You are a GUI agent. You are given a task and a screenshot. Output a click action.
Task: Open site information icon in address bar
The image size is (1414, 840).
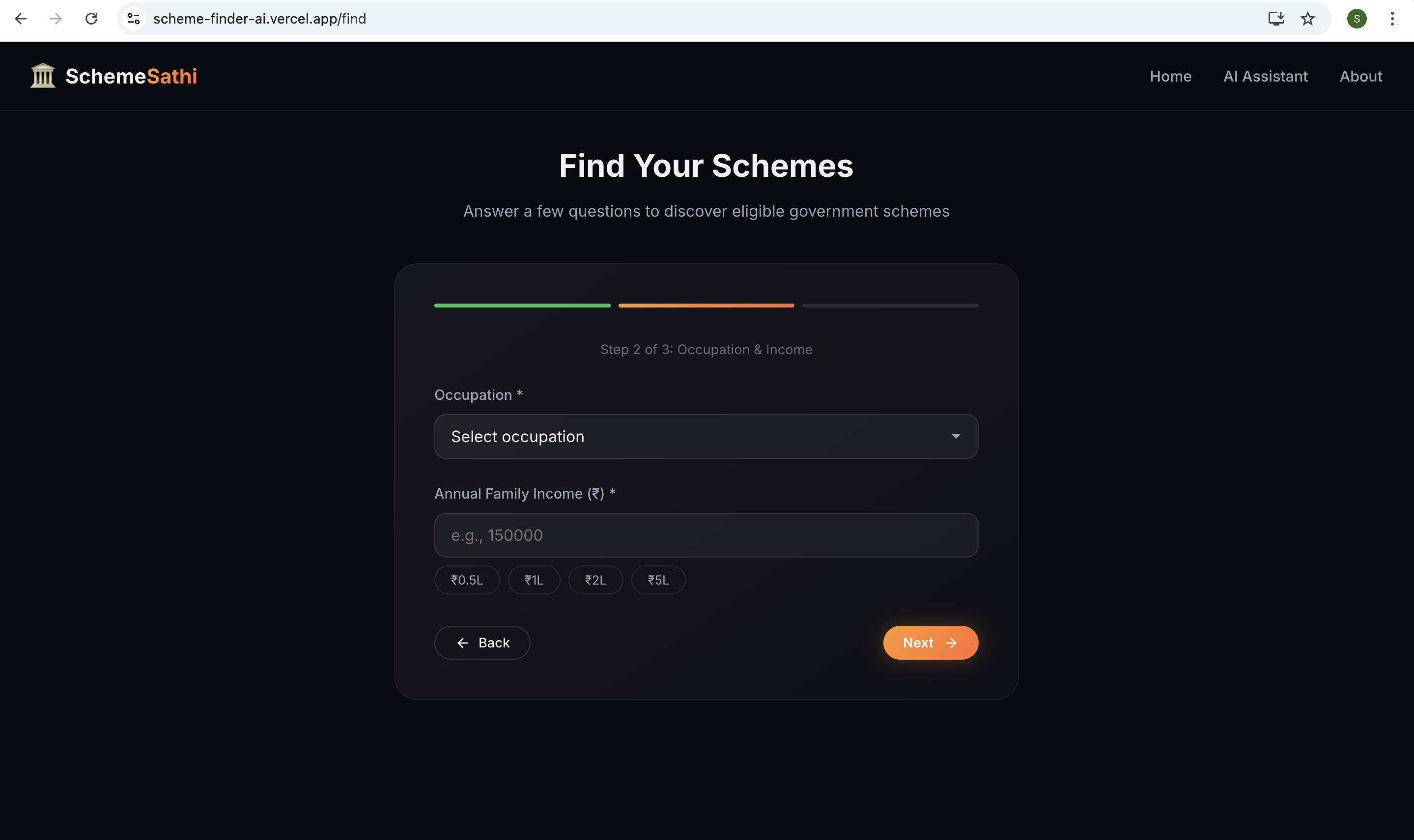click(x=134, y=19)
